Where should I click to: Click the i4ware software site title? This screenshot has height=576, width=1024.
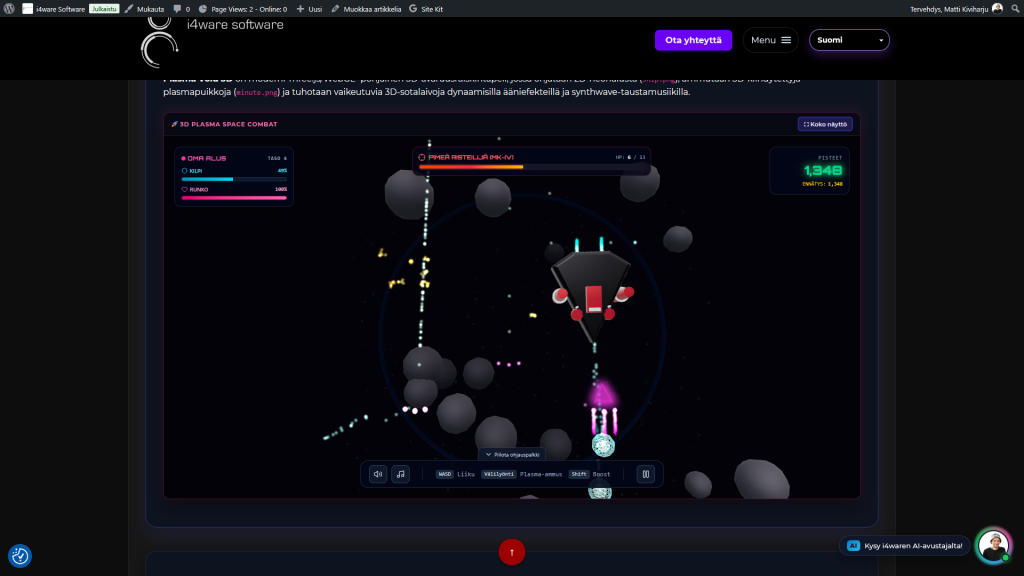point(235,25)
